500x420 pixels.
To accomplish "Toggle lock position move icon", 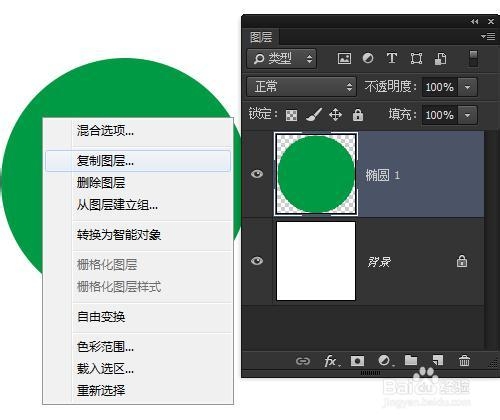I will pyautogui.click(x=335, y=115).
